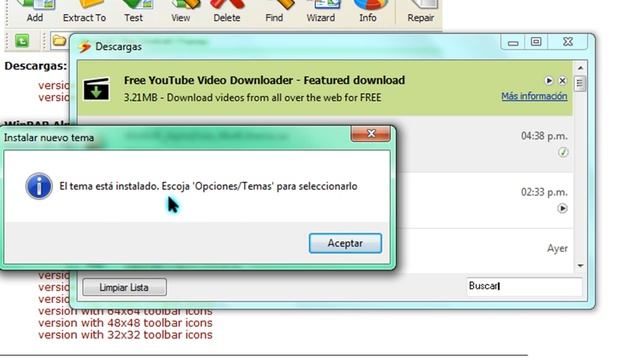Open the View toolbar button

tap(180, 11)
